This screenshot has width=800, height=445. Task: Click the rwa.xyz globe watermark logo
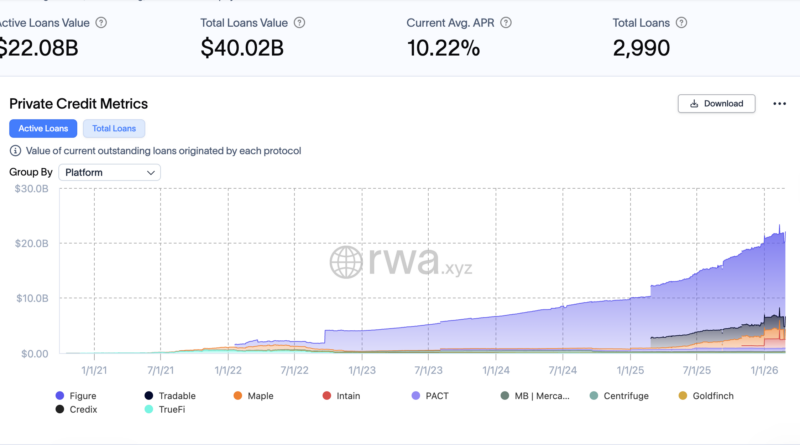349,263
